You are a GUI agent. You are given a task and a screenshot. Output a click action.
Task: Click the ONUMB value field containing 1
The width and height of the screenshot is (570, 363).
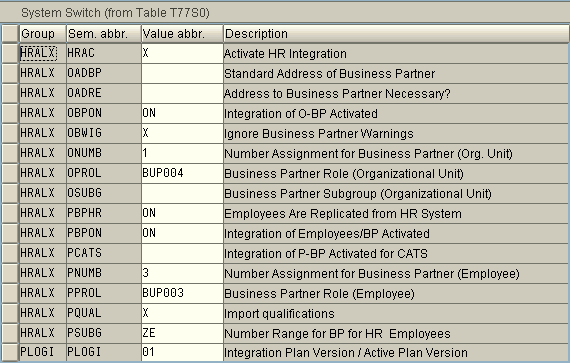coord(182,153)
